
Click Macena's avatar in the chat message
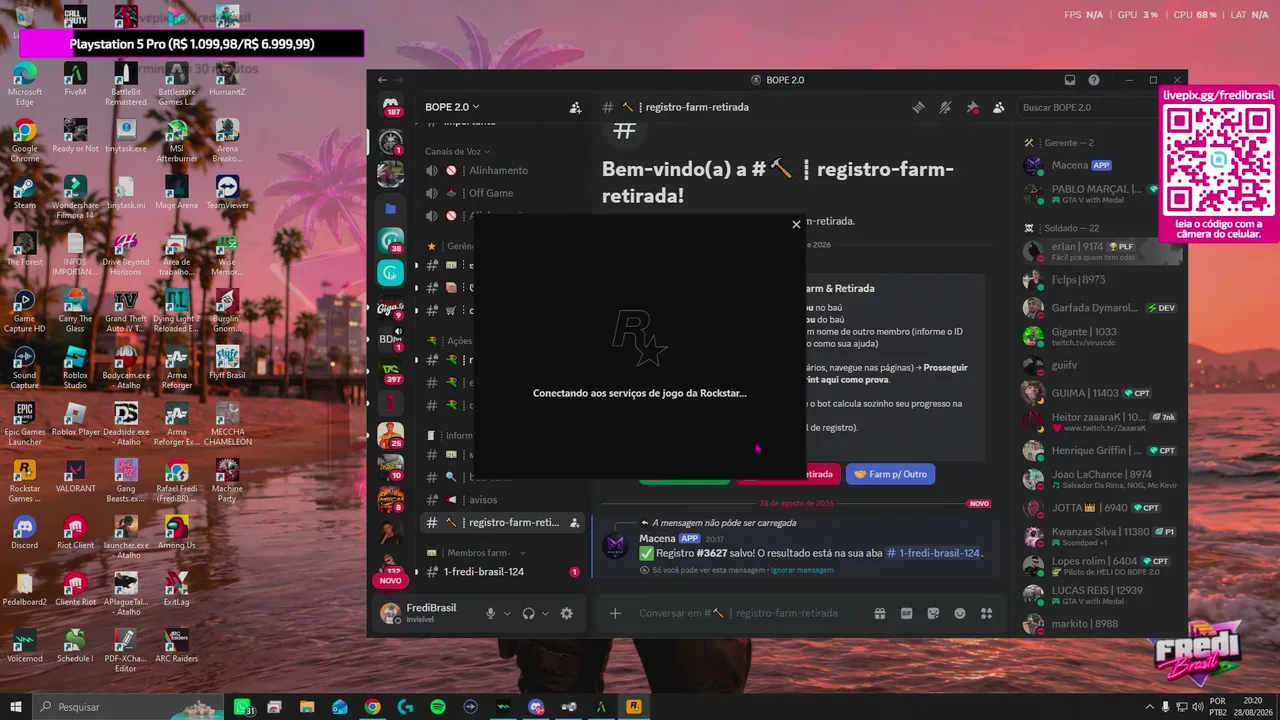615,545
